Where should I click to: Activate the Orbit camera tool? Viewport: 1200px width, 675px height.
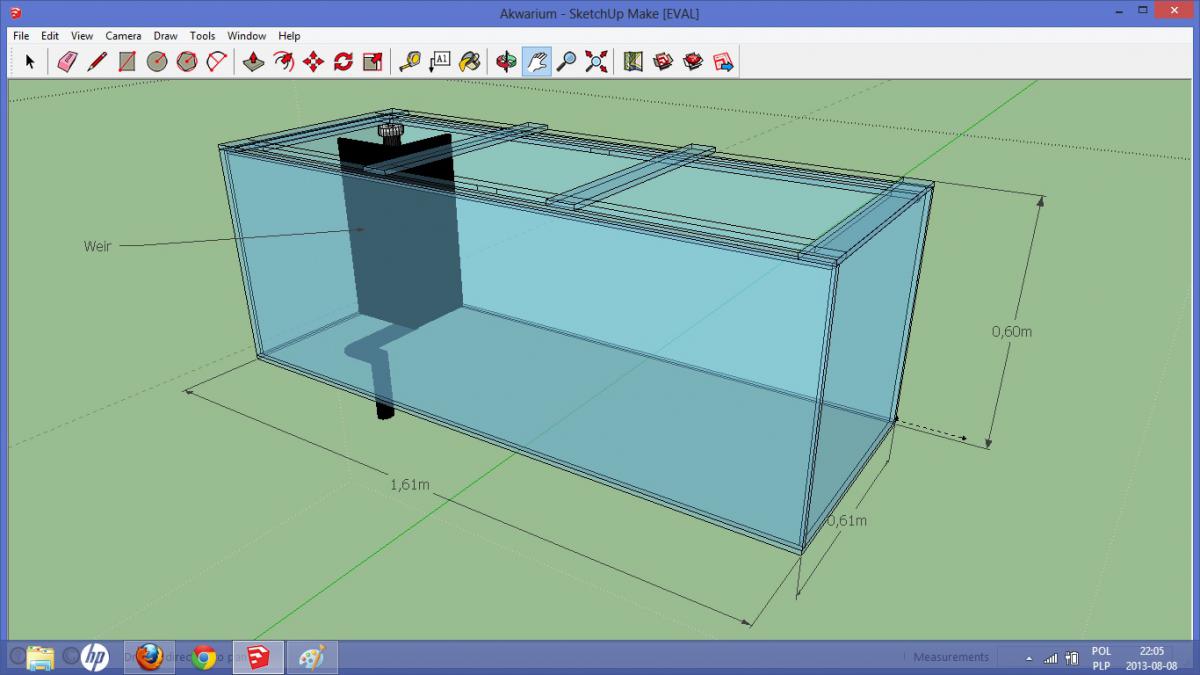point(507,62)
